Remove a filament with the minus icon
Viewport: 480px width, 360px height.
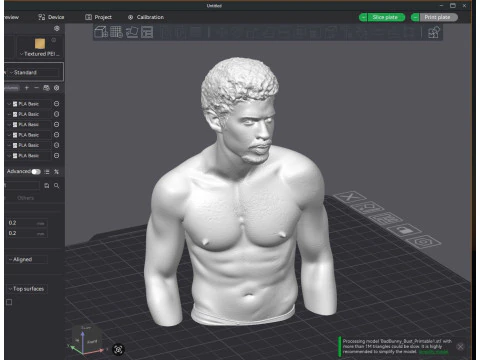point(36,88)
